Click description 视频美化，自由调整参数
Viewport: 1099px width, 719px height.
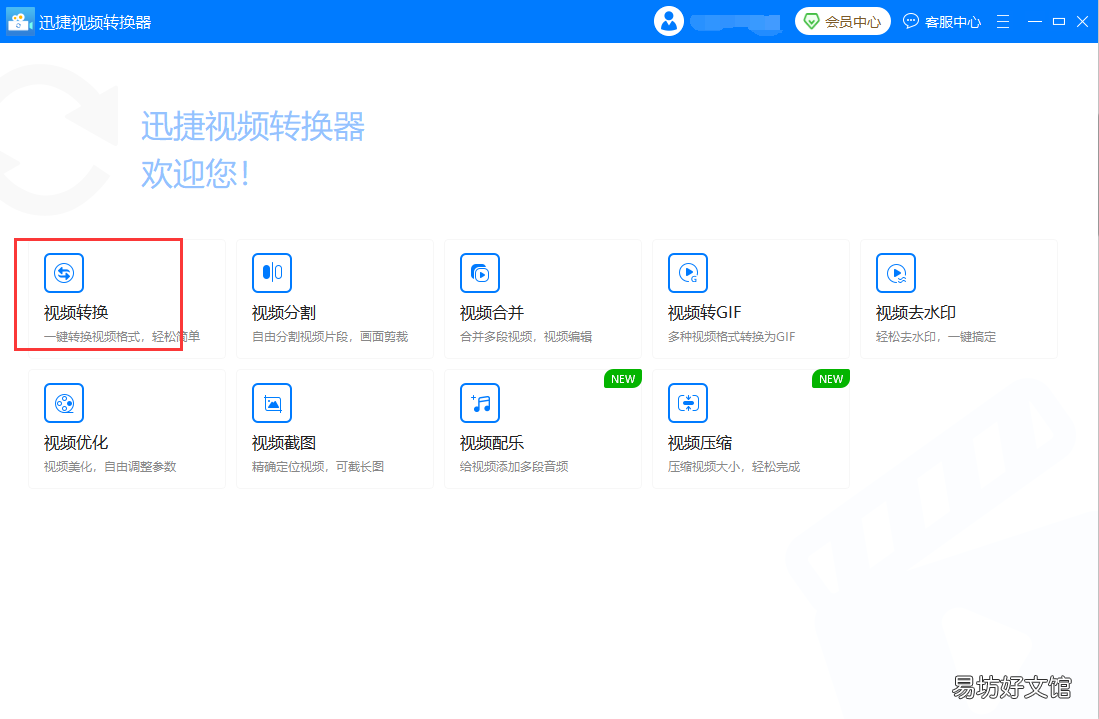110,467
